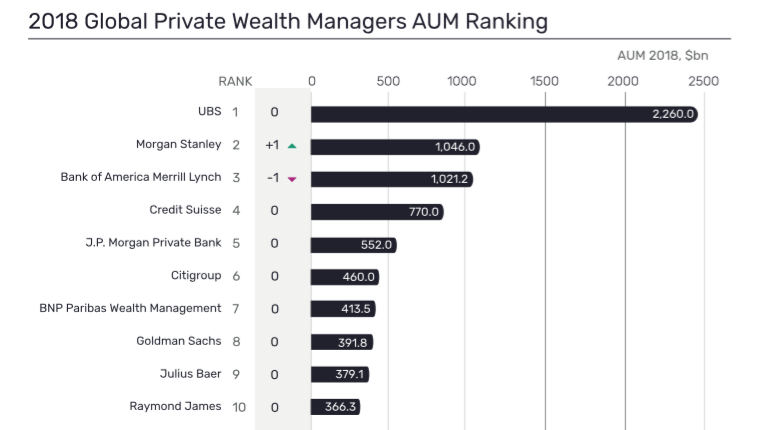This screenshot has width=764, height=430.
Task: Click the green up arrow beside Morgan Stanley
Action: (x=292, y=146)
